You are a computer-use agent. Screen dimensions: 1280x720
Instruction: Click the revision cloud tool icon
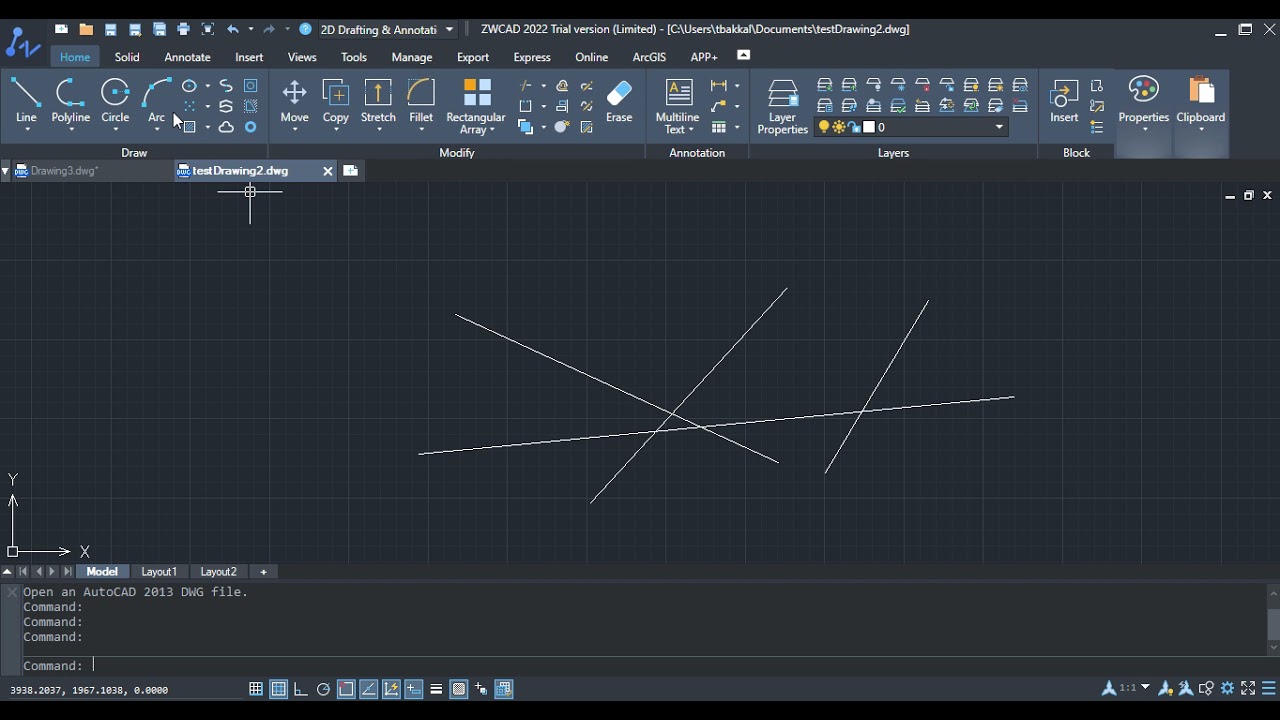[226, 127]
